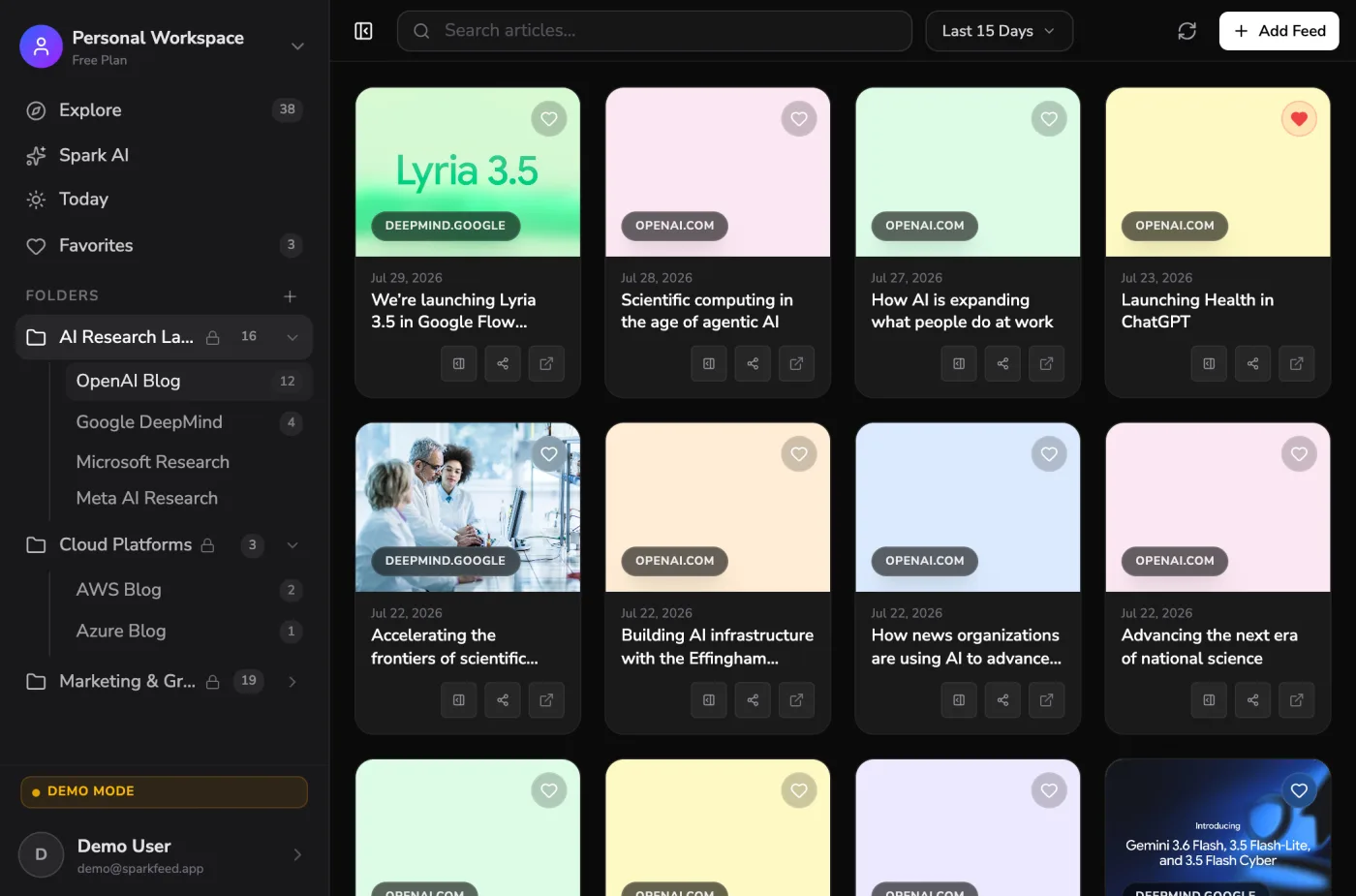Open the Demo User account menu

(163, 855)
